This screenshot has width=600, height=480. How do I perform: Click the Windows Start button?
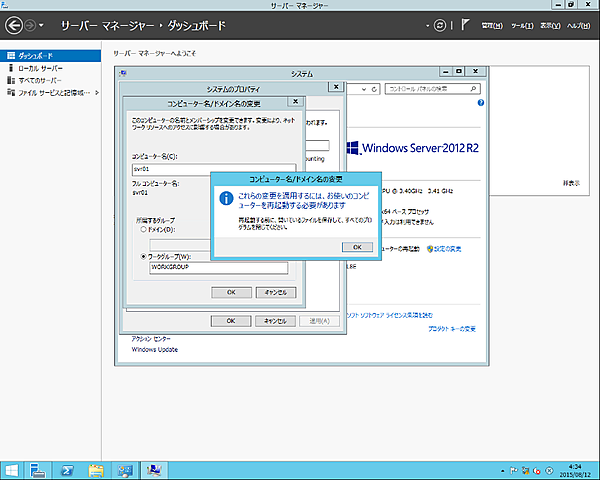point(13,469)
